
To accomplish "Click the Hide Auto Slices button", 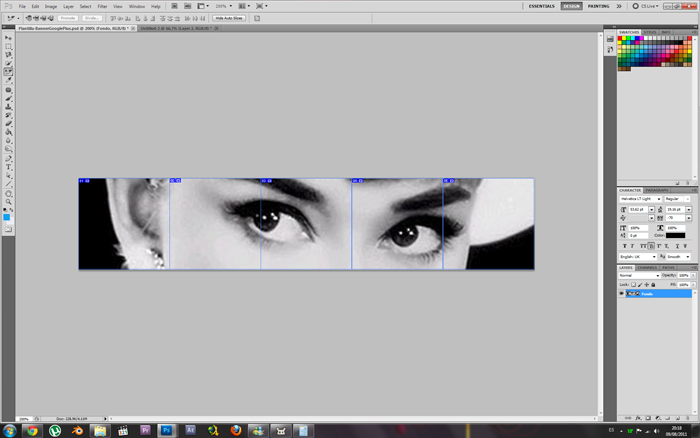I will pyautogui.click(x=230, y=18).
